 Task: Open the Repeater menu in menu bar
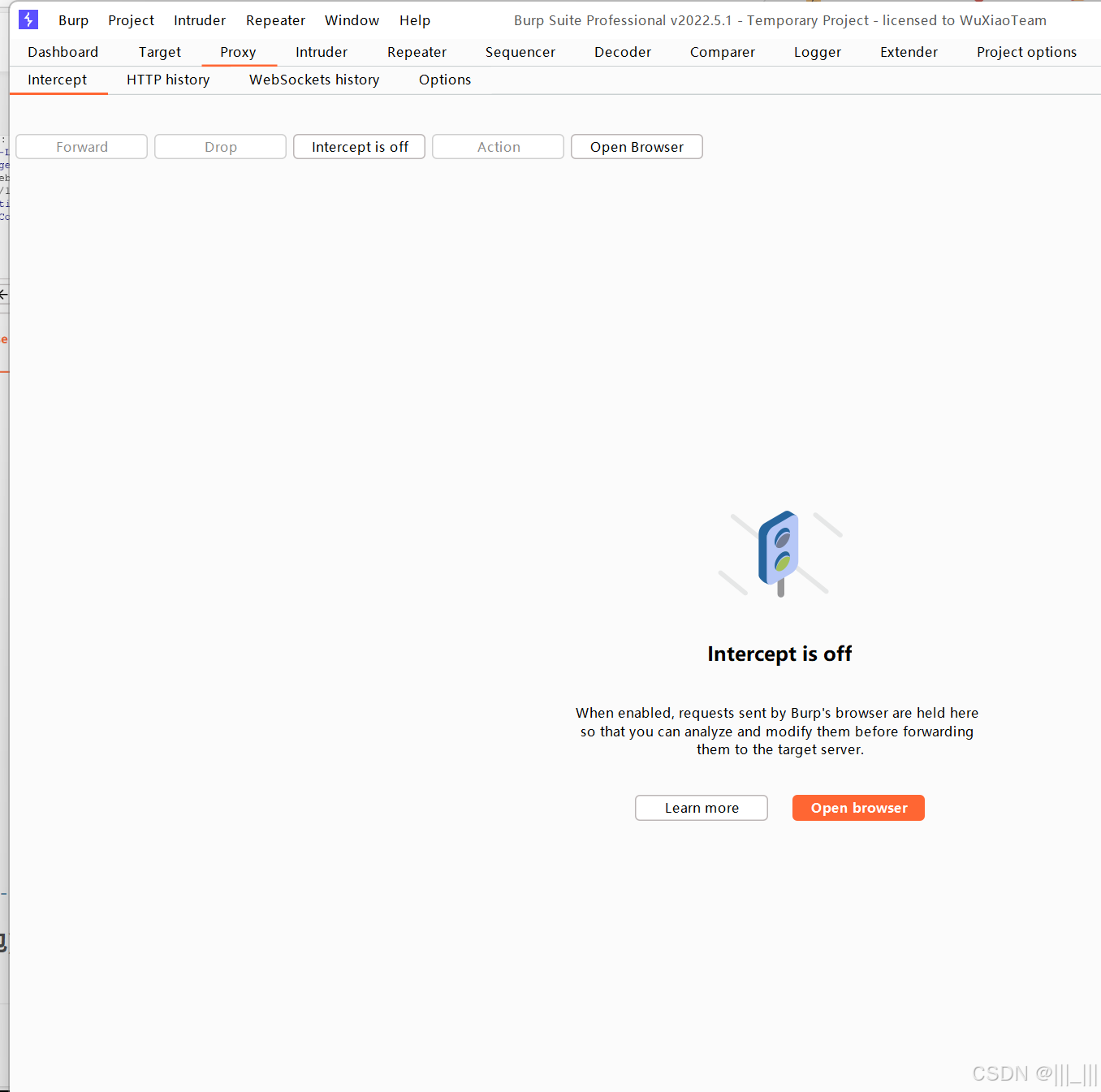click(275, 20)
